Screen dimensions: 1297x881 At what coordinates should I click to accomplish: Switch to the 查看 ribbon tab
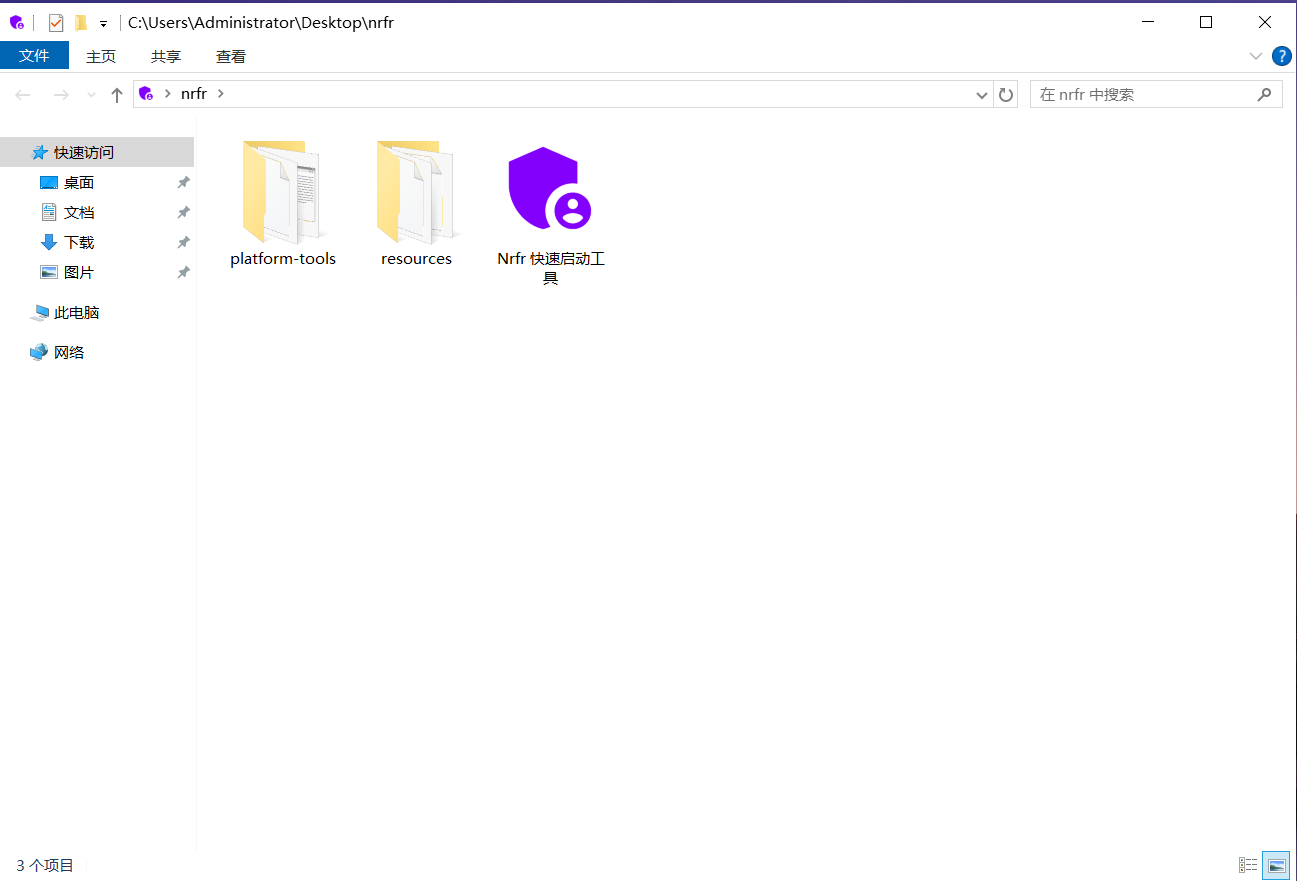[x=231, y=57]
